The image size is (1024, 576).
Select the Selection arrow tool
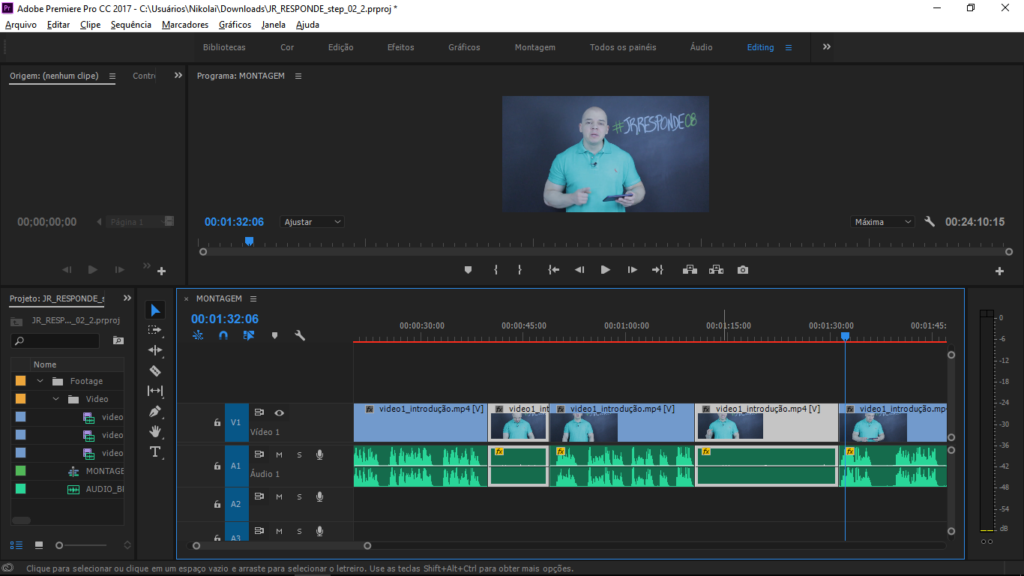[155, 310]
